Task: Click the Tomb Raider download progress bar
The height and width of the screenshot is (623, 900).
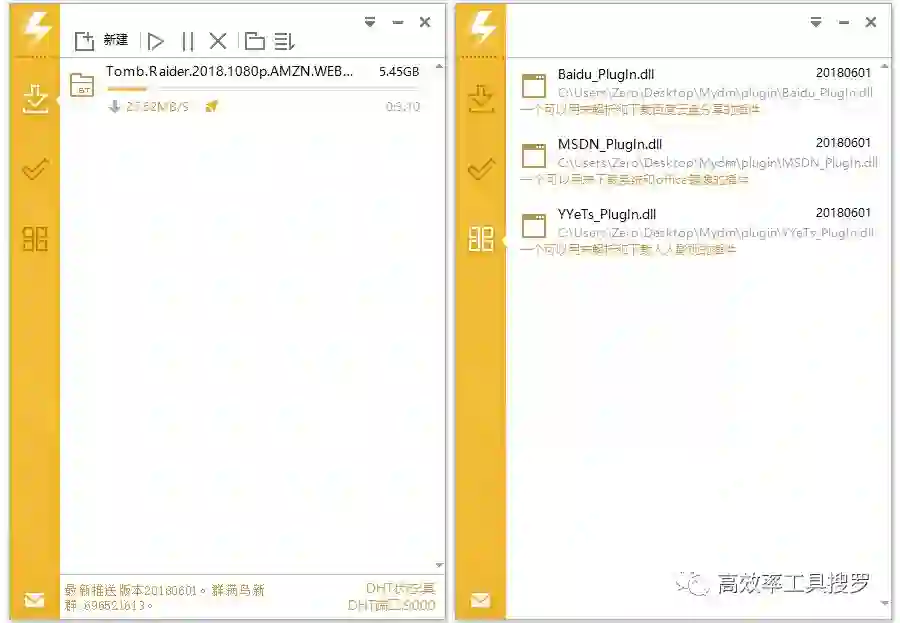Action: pyautogui.click(x=263, y=89)
